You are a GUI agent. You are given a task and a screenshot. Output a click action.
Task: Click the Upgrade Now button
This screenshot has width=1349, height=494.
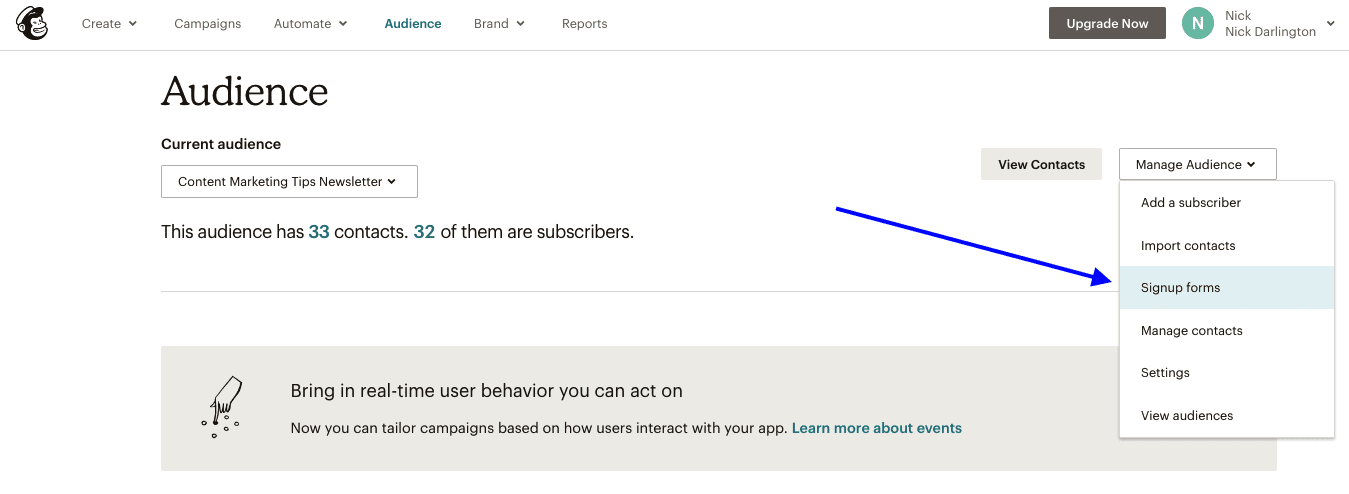tap(1107, 23)
